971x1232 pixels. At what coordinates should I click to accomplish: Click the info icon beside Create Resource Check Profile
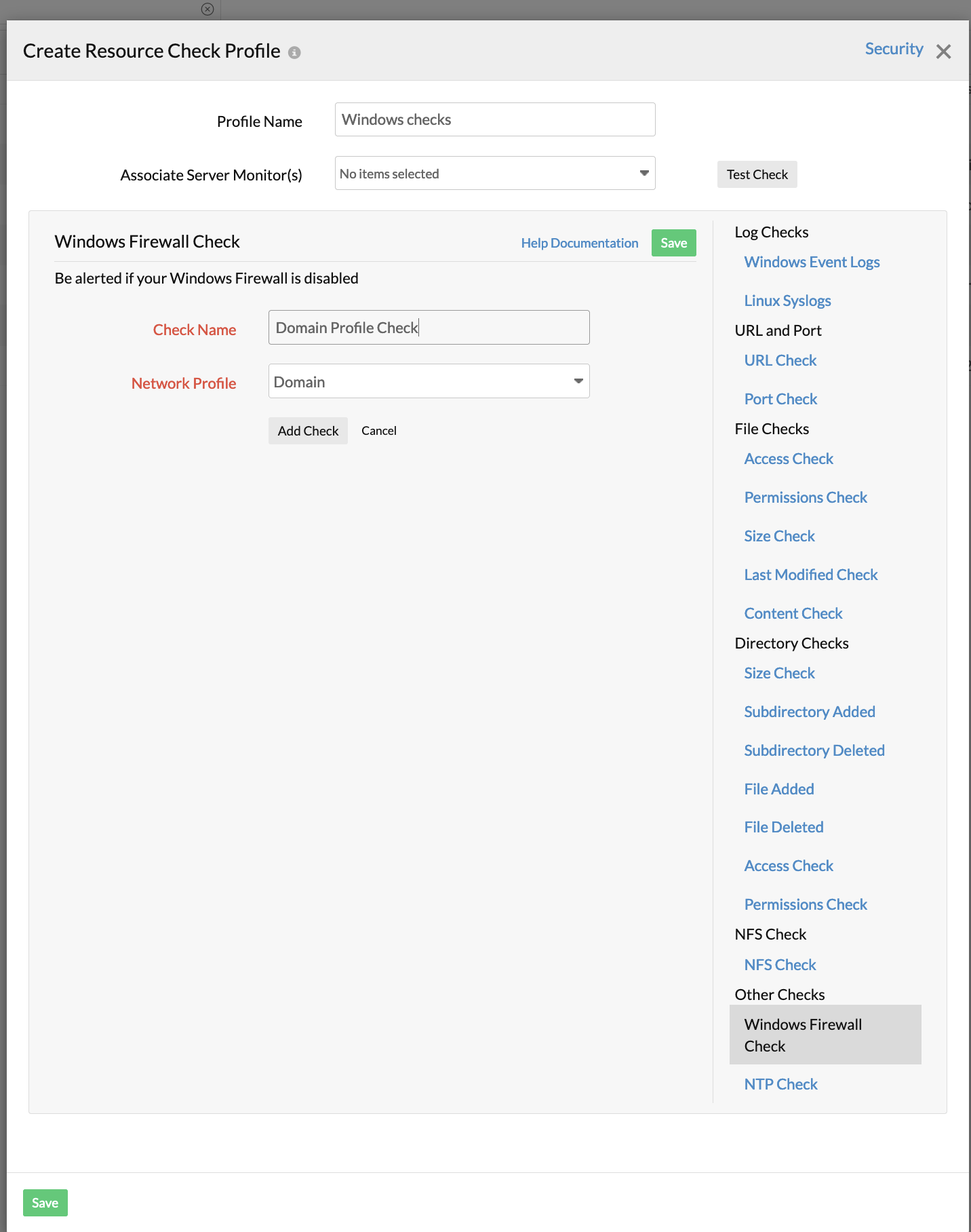(x=294, y=52)
